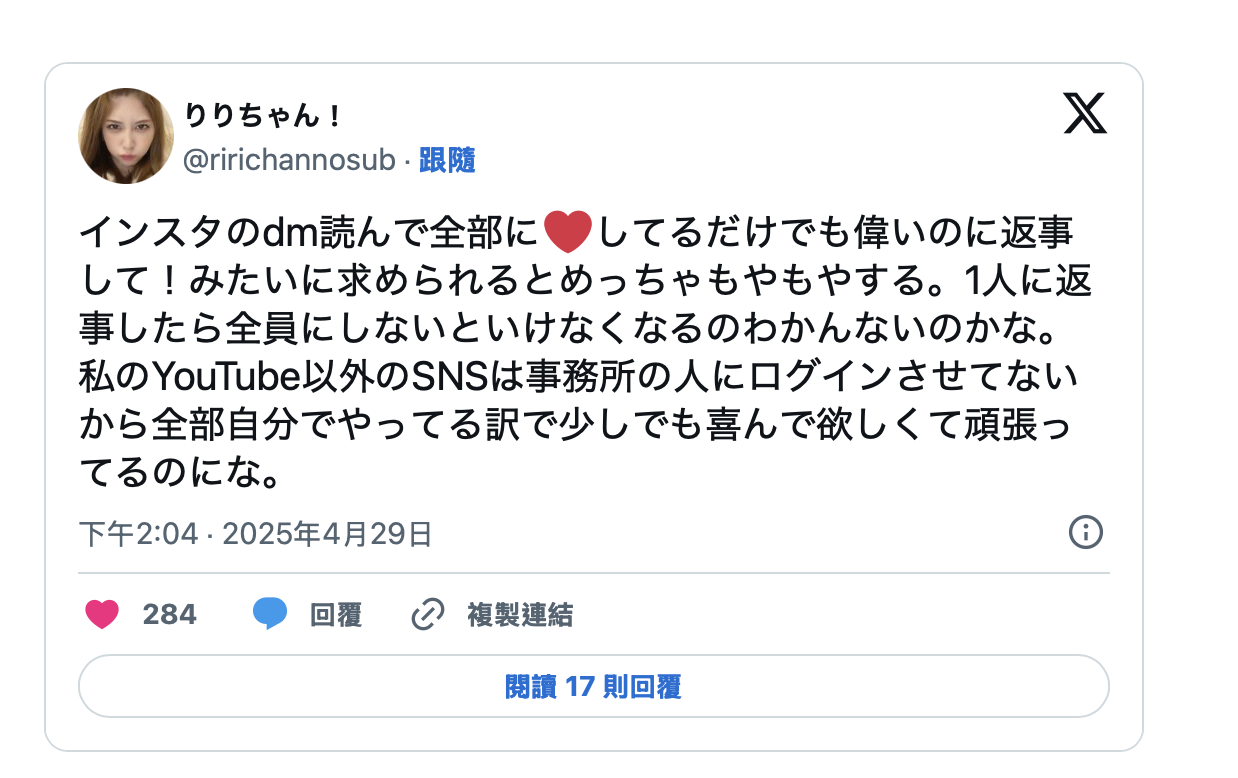The image size is (1238, 778).
Task: Open 閱讀 17 則回覆 to read replies
Action: point(593,687)
